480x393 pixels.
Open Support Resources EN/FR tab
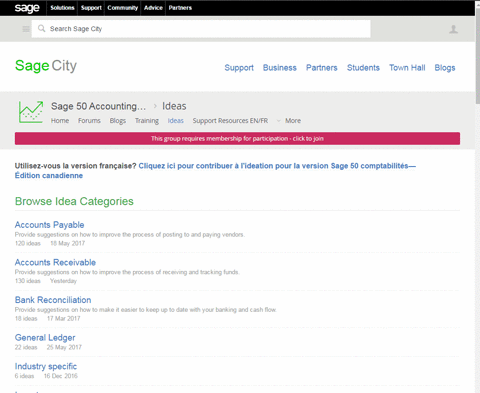pos(230,121)
